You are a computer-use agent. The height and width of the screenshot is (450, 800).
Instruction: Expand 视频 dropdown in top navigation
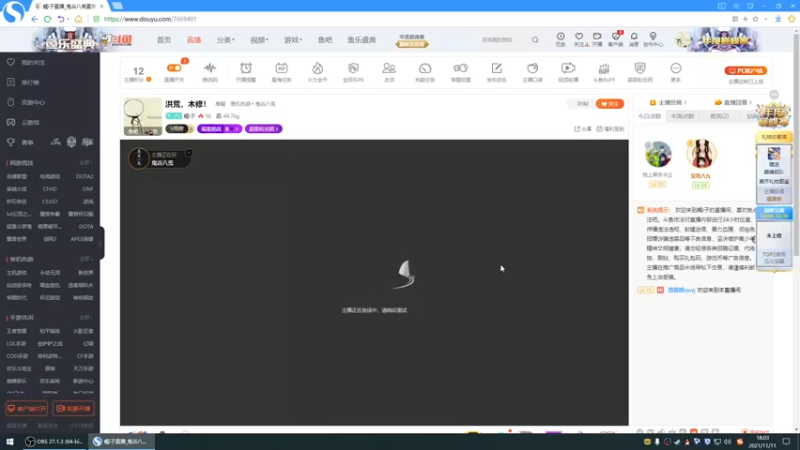pyautogui.click(x=259, y=40)
